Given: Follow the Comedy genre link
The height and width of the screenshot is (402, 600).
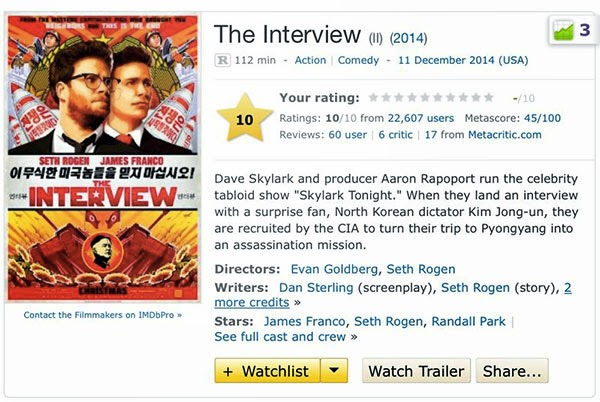Looking at the screenshot, I should coord(358,60).
